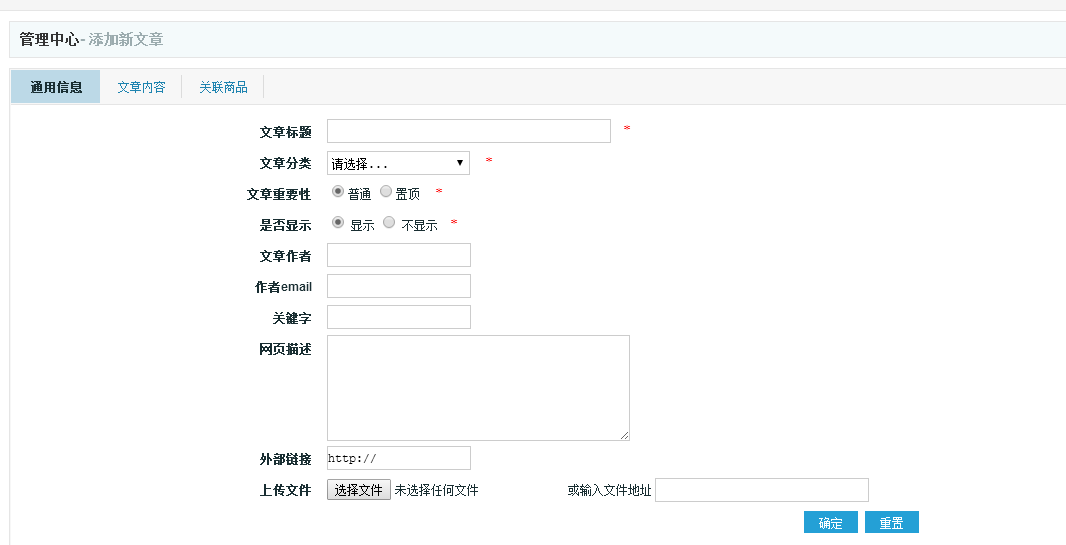The image size is (1066, 545).
Task: Choose the 显示 radio option
Action: [338, 222]
